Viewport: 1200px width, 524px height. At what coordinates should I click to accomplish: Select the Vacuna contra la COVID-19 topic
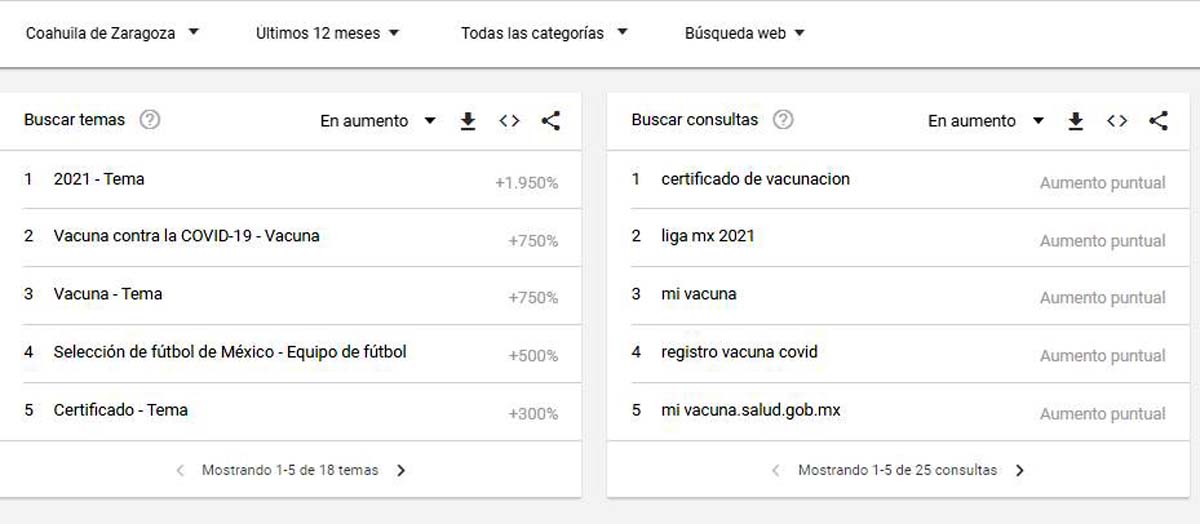click(x=186, y=237)
